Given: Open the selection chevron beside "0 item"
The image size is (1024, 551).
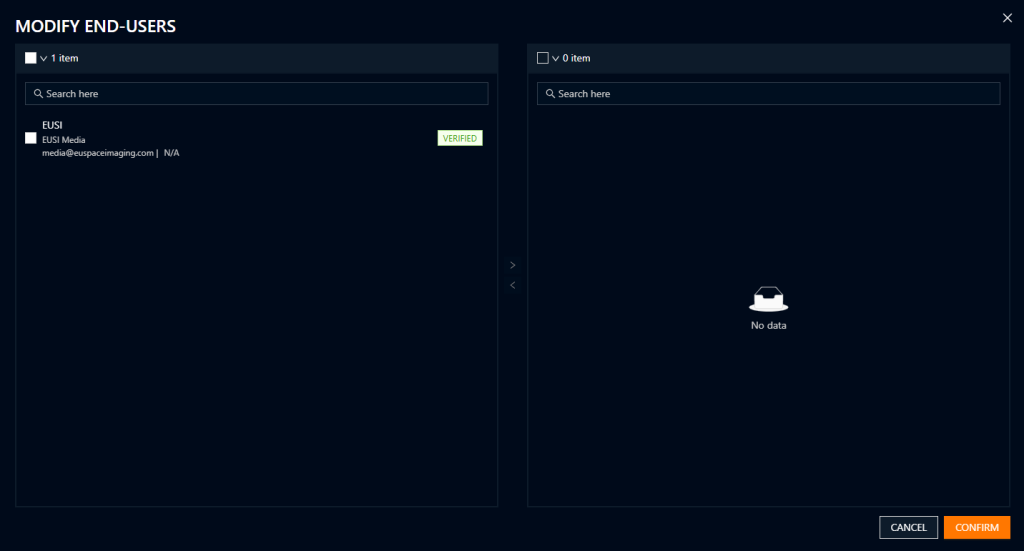Looking at the screenshot, I should pyautogui.click(x=556, y=58).
